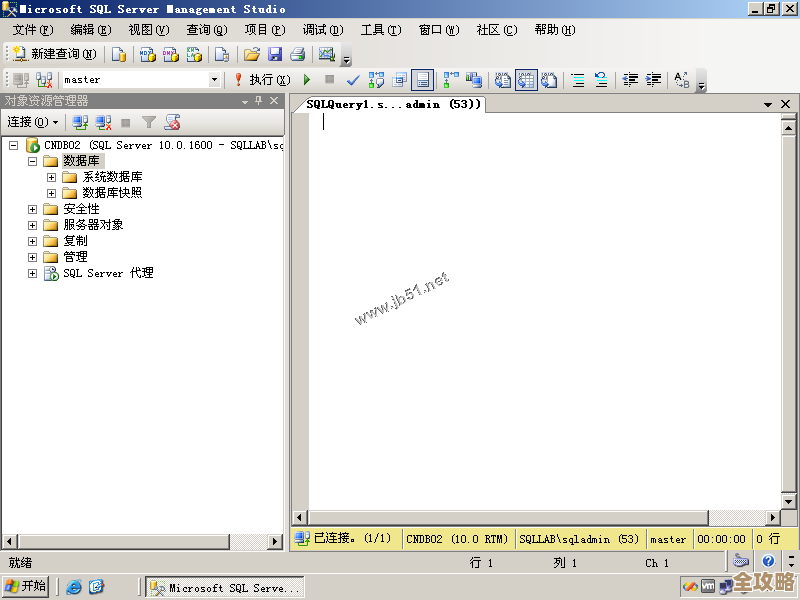Viewport: 800px width, 600px height.
Task: Click the Object Explorer filter icon
Action: point(150,122)
